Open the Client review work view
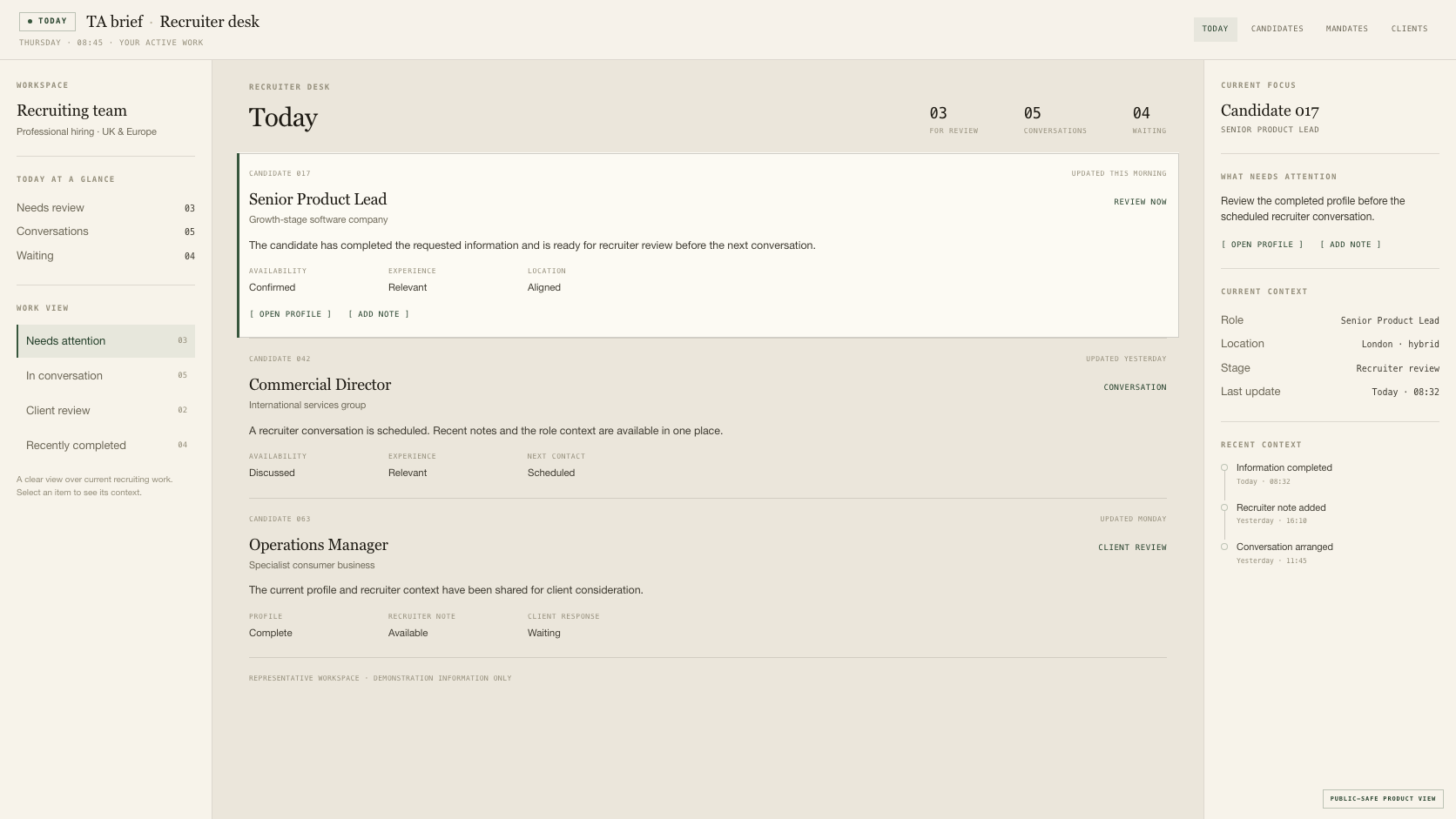This screenshot has height=819, width=1456. pyautogui.click(x=105, y=411)
